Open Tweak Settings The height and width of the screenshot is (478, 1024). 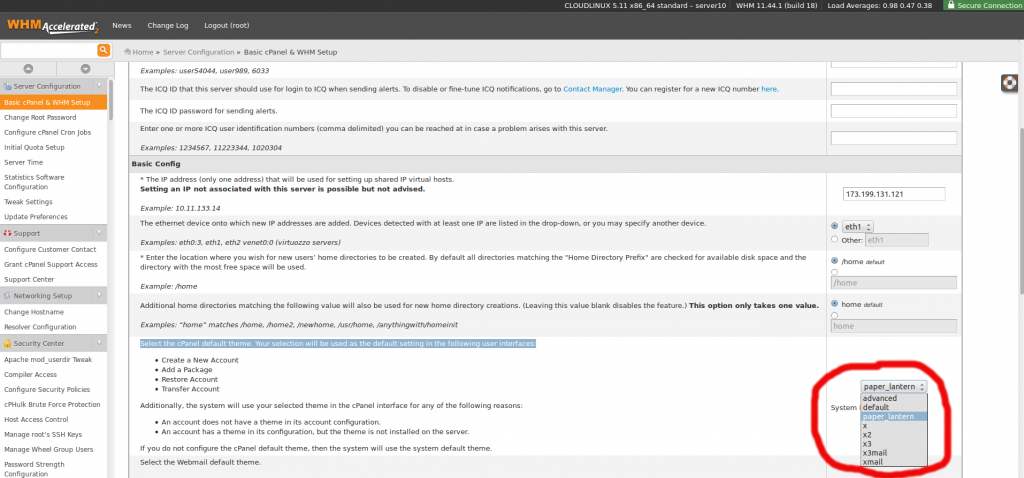[x=28, y=202]
